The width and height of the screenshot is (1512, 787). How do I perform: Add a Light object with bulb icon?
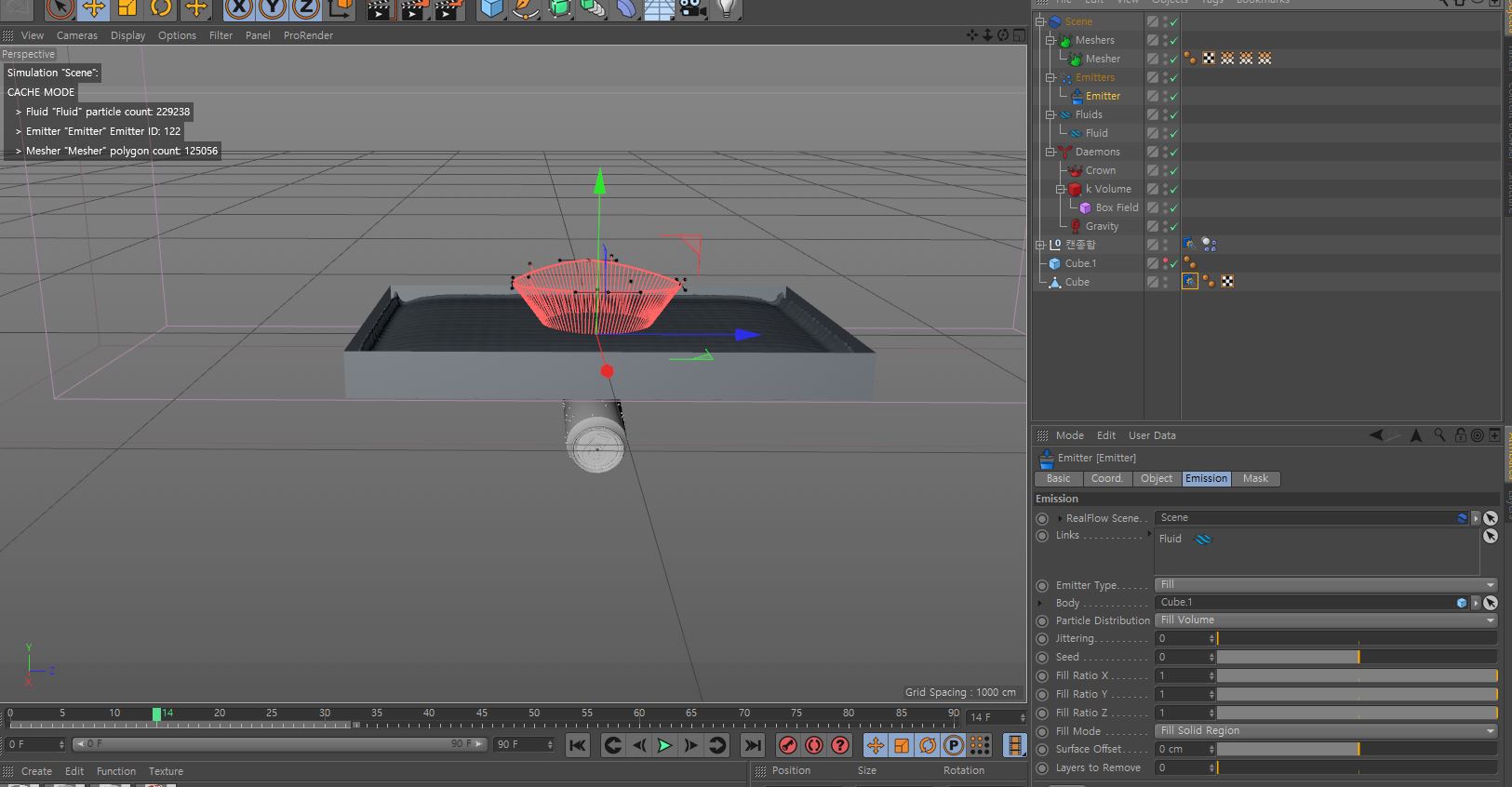coord(726,8)
